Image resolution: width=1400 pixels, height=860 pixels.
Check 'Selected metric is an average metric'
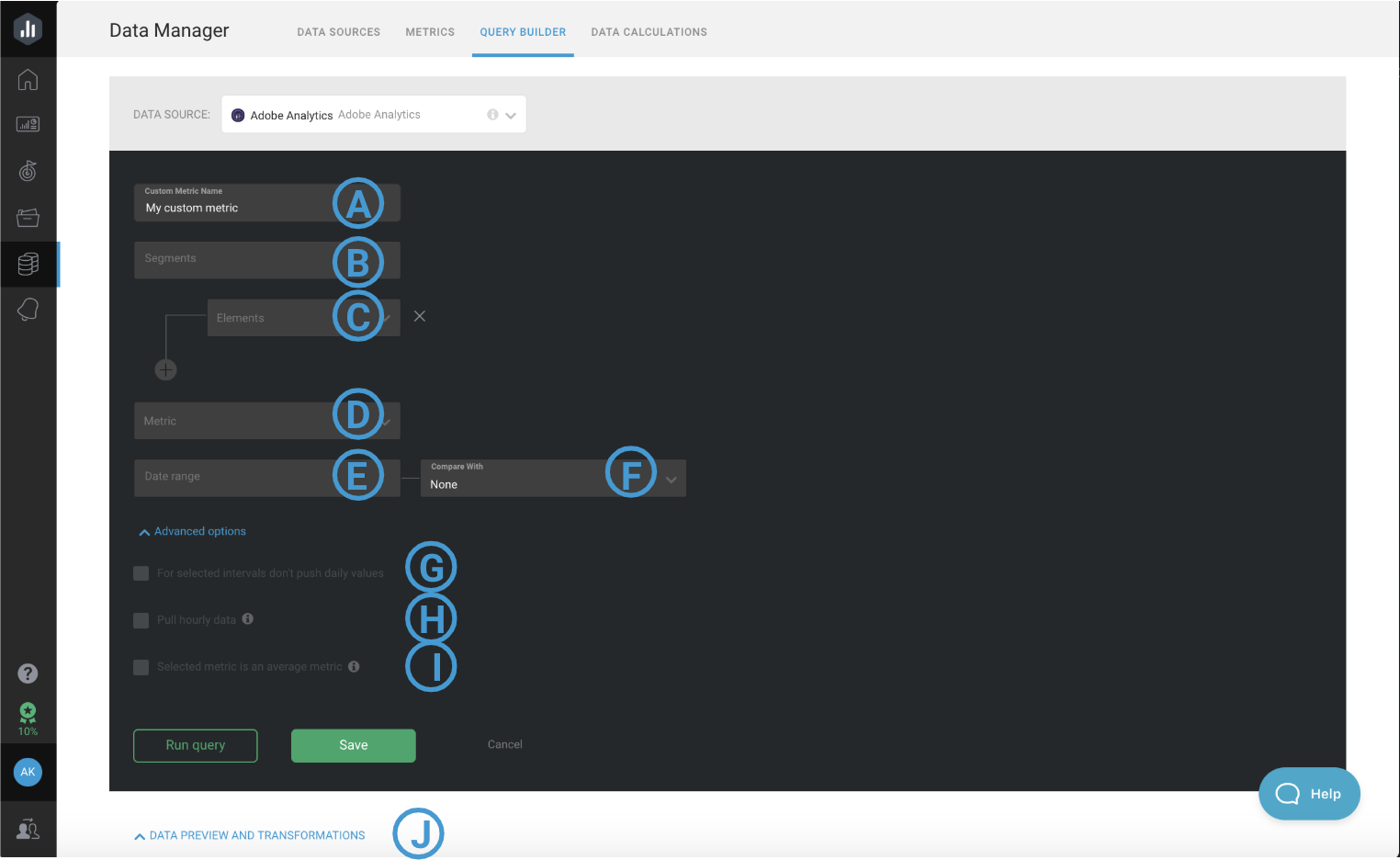click(141, 667)
